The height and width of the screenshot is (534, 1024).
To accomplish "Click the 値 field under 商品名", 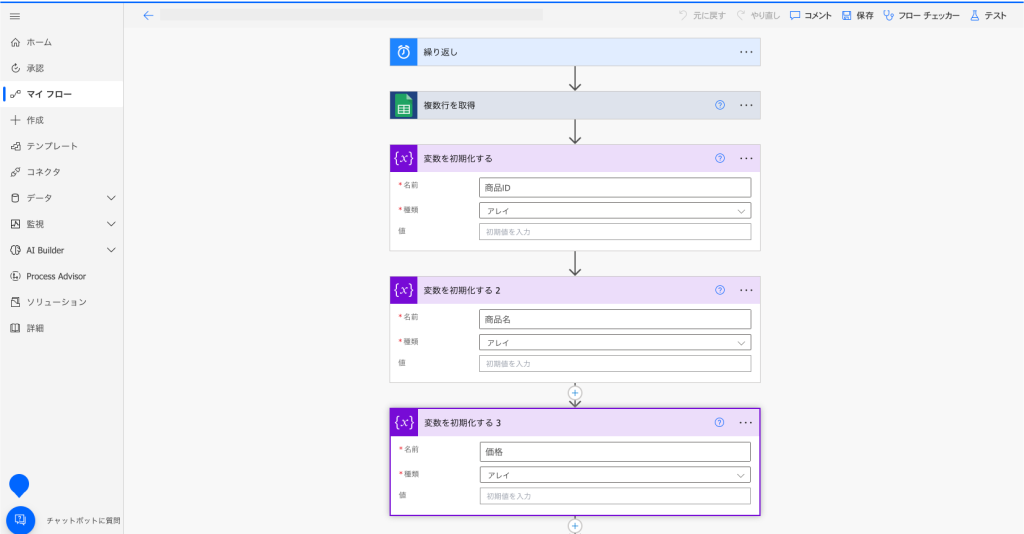I will click(615, 364).
